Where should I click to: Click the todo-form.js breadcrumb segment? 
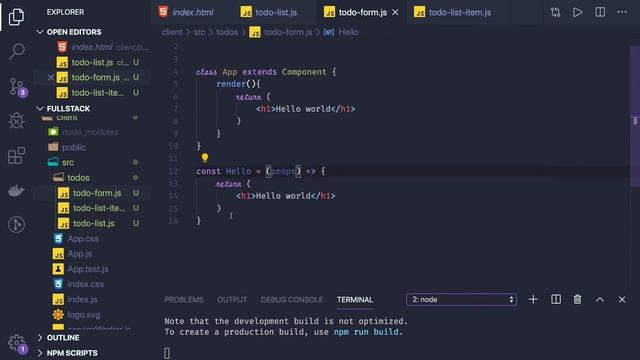coord(281,32)
